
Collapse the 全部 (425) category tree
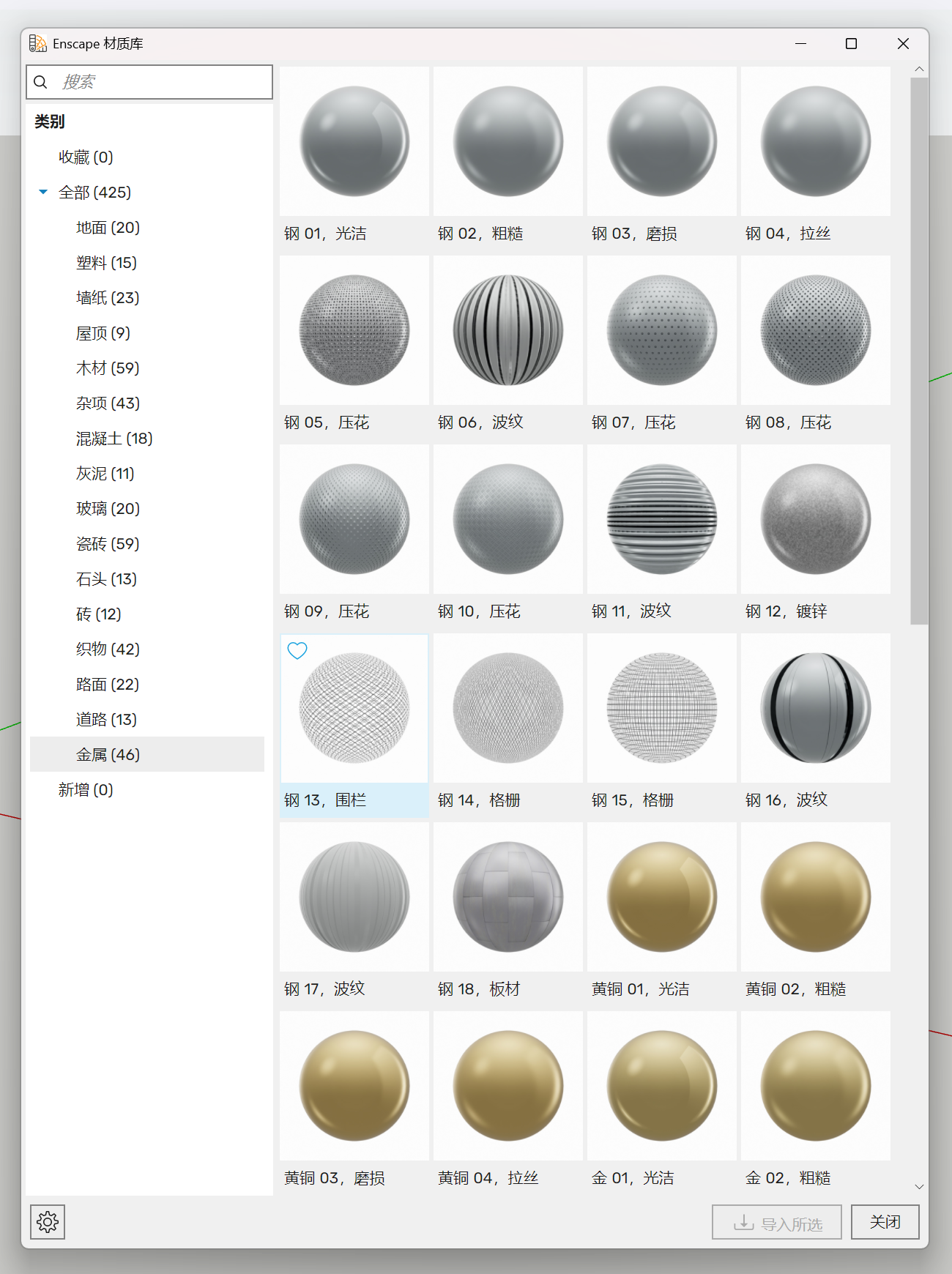point(43,193)
